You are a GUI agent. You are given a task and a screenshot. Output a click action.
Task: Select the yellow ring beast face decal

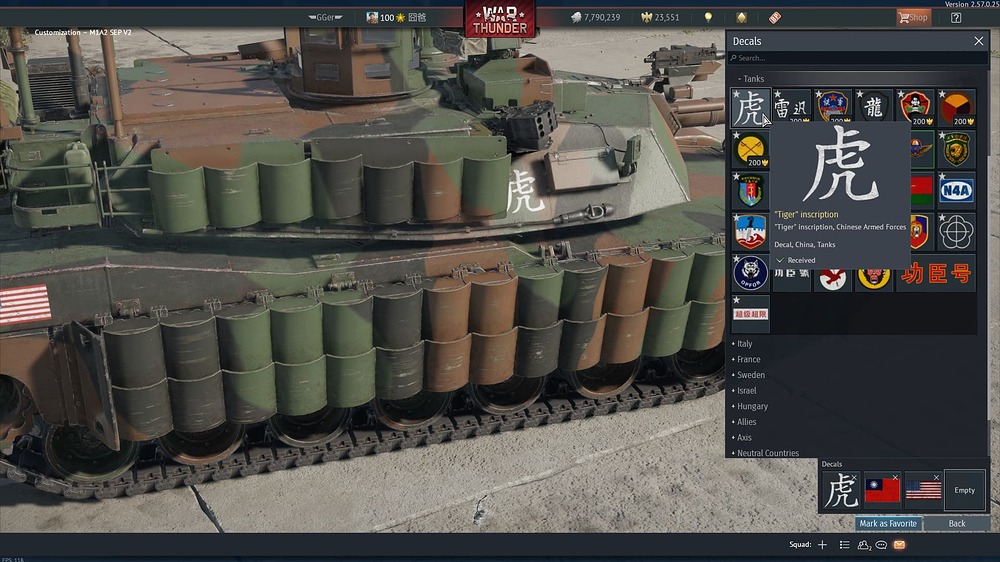(874, 279)
